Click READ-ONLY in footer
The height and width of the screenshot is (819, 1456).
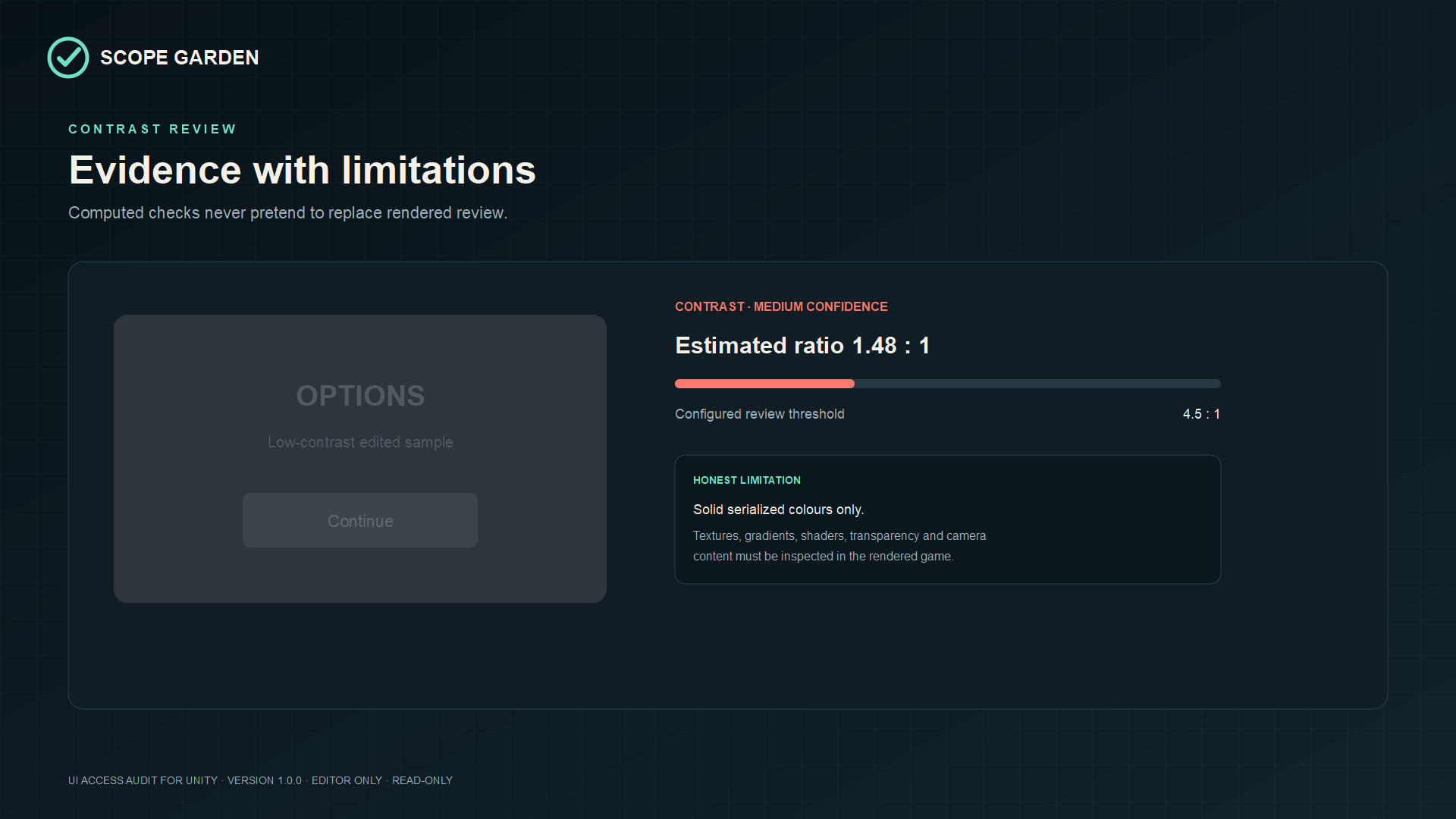coord(422,780)
